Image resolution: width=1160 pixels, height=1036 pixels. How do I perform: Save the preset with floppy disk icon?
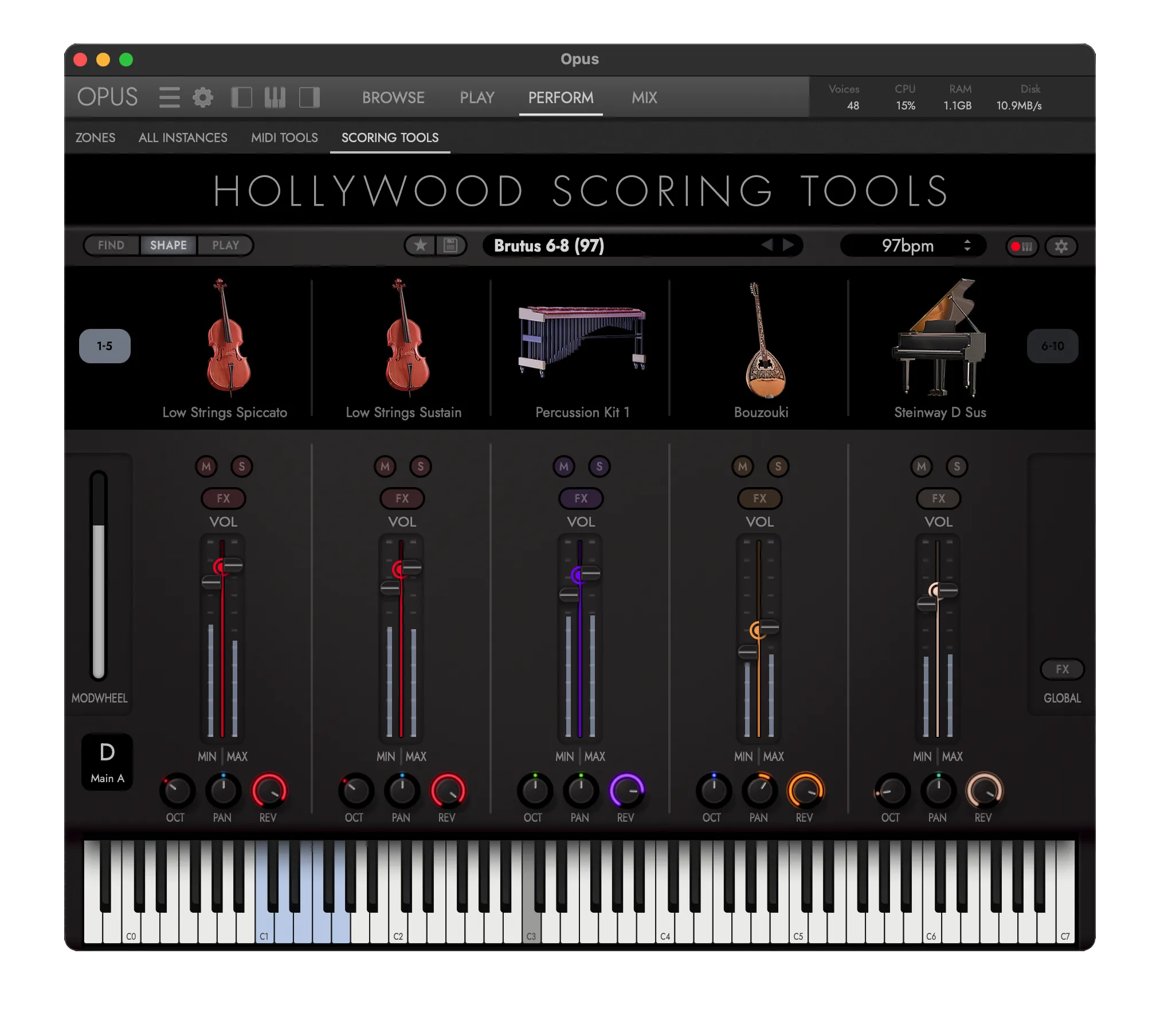(450, 246)
